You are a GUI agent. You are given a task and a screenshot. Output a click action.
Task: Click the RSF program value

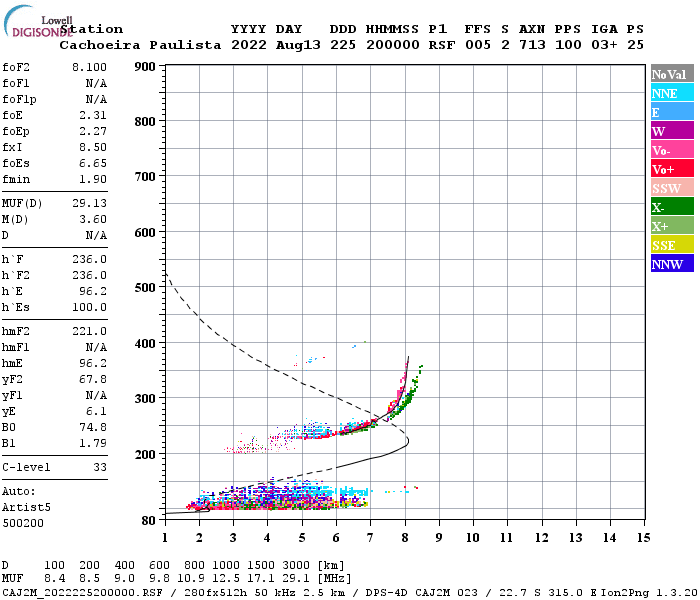click(x=442, y=45)
